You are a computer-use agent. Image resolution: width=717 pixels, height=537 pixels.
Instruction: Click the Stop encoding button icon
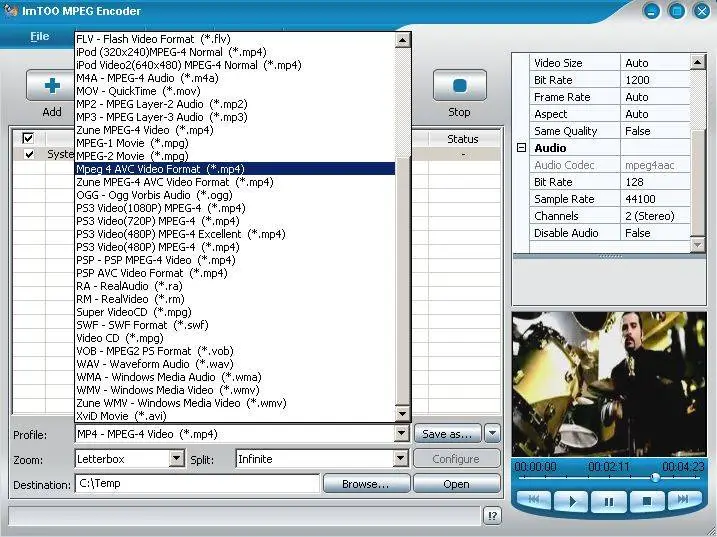[460, 86]
